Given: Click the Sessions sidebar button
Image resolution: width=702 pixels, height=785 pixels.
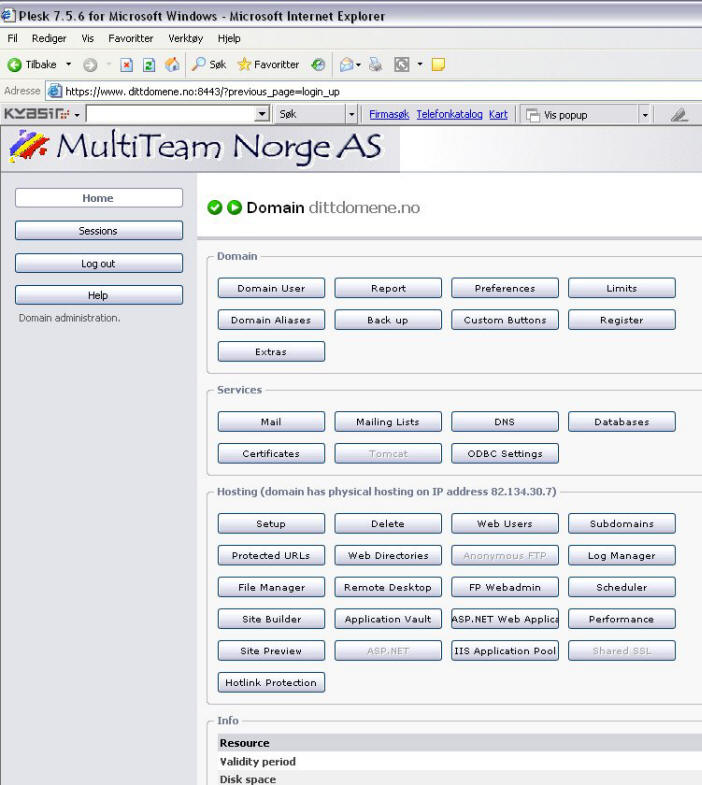Looking at the screenshot, I should [x=99, y=231].
